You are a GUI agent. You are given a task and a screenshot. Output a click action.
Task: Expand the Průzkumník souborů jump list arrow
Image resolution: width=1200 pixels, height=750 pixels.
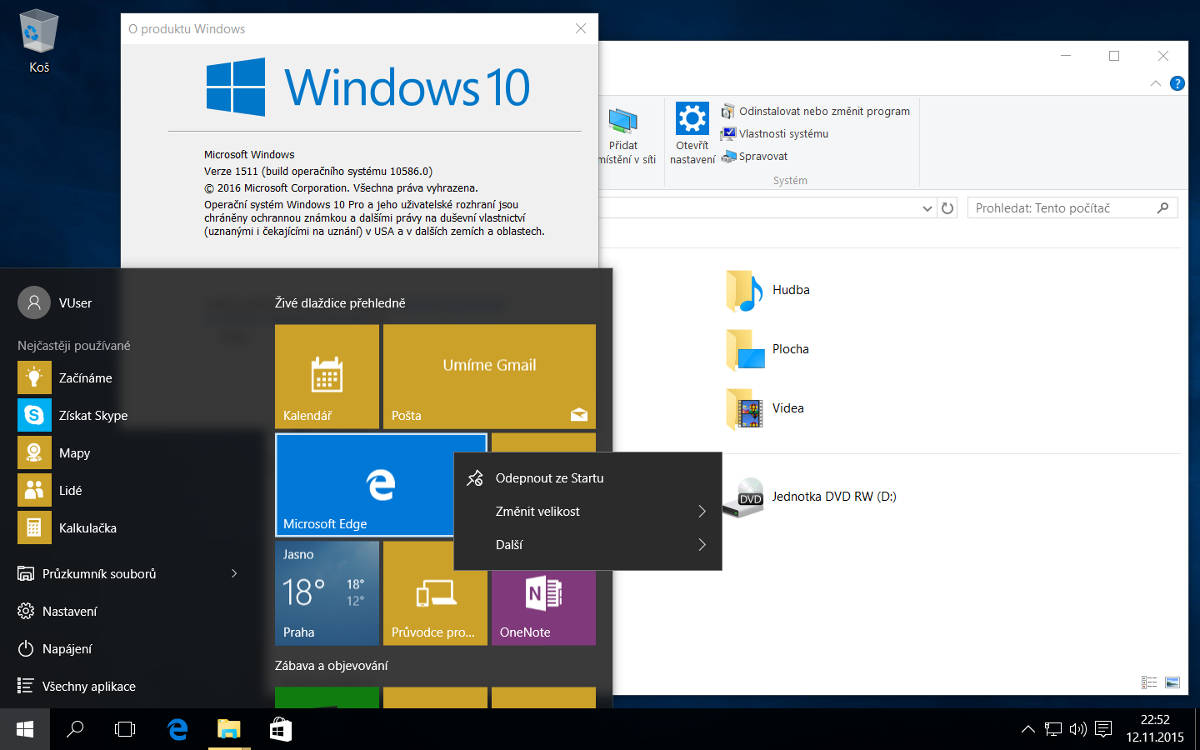tap(235, 574)
